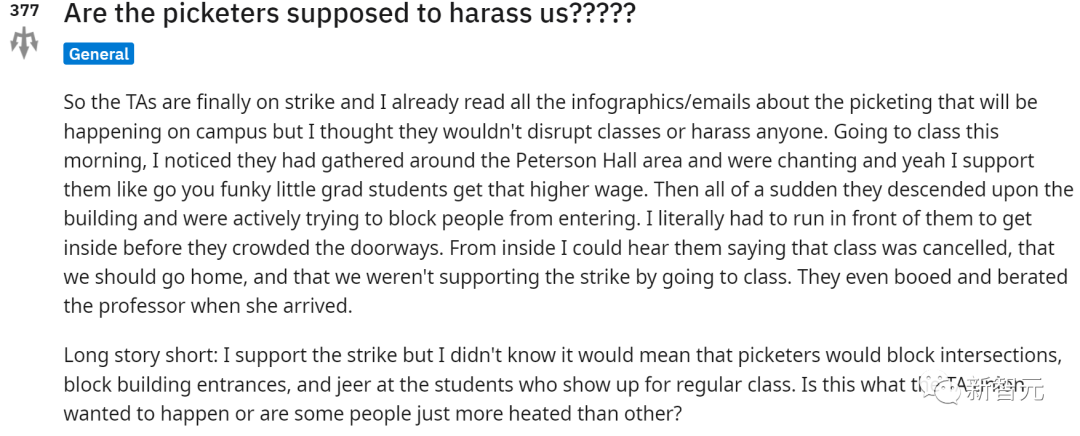Click the words "the professor when she arrived"

(x=209, y=306)
